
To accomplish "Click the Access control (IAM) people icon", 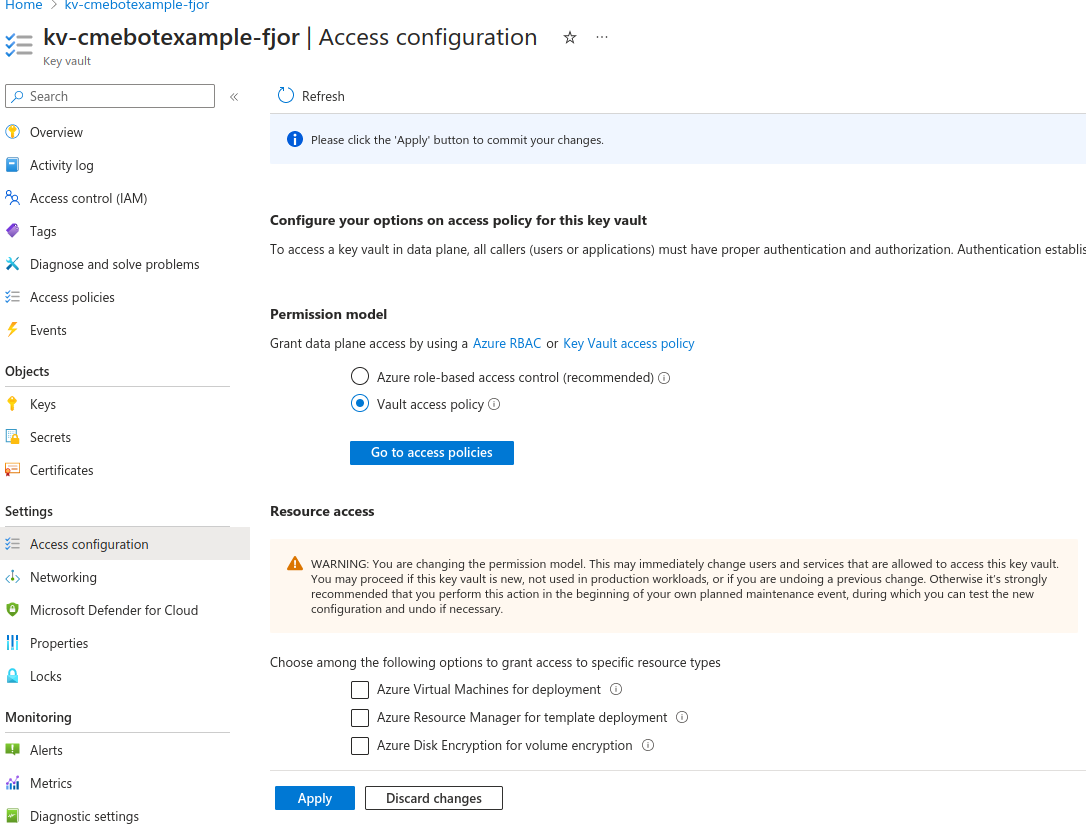I will 12,198.
